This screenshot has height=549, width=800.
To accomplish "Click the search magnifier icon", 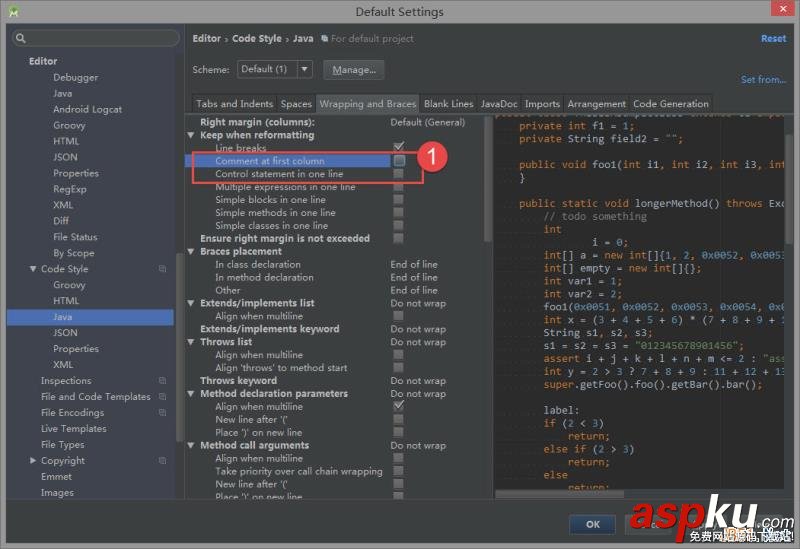I will [x=20, y=38].
